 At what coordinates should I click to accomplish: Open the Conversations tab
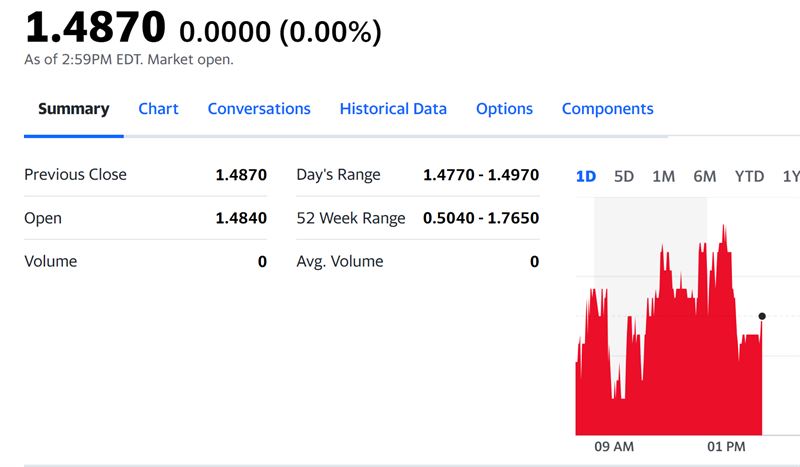tap(259, 109)
